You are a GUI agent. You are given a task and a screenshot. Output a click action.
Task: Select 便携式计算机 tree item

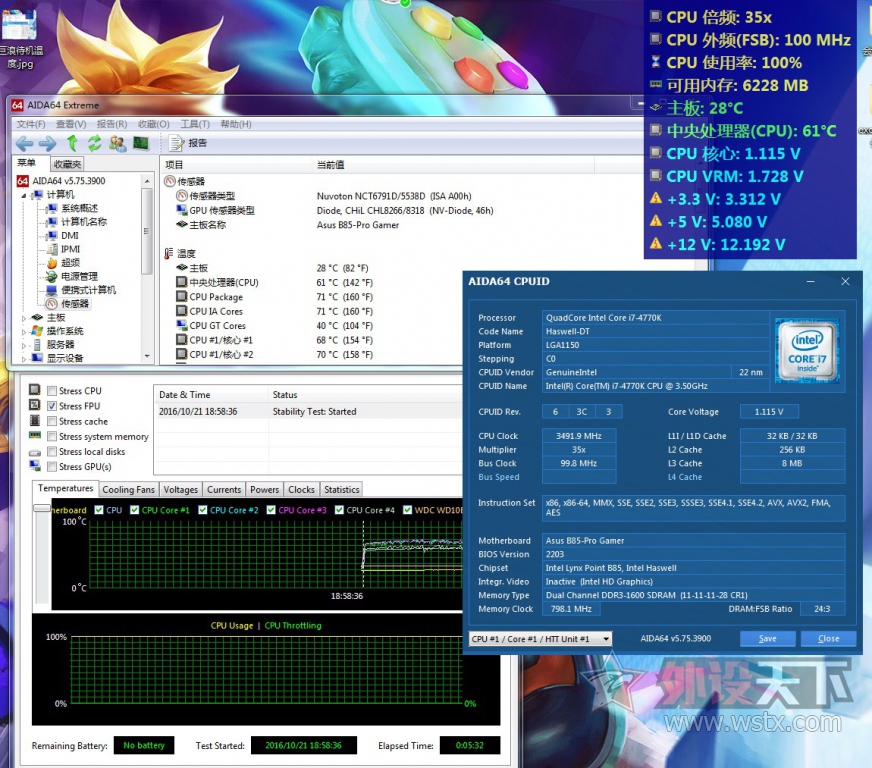(88, 290)
